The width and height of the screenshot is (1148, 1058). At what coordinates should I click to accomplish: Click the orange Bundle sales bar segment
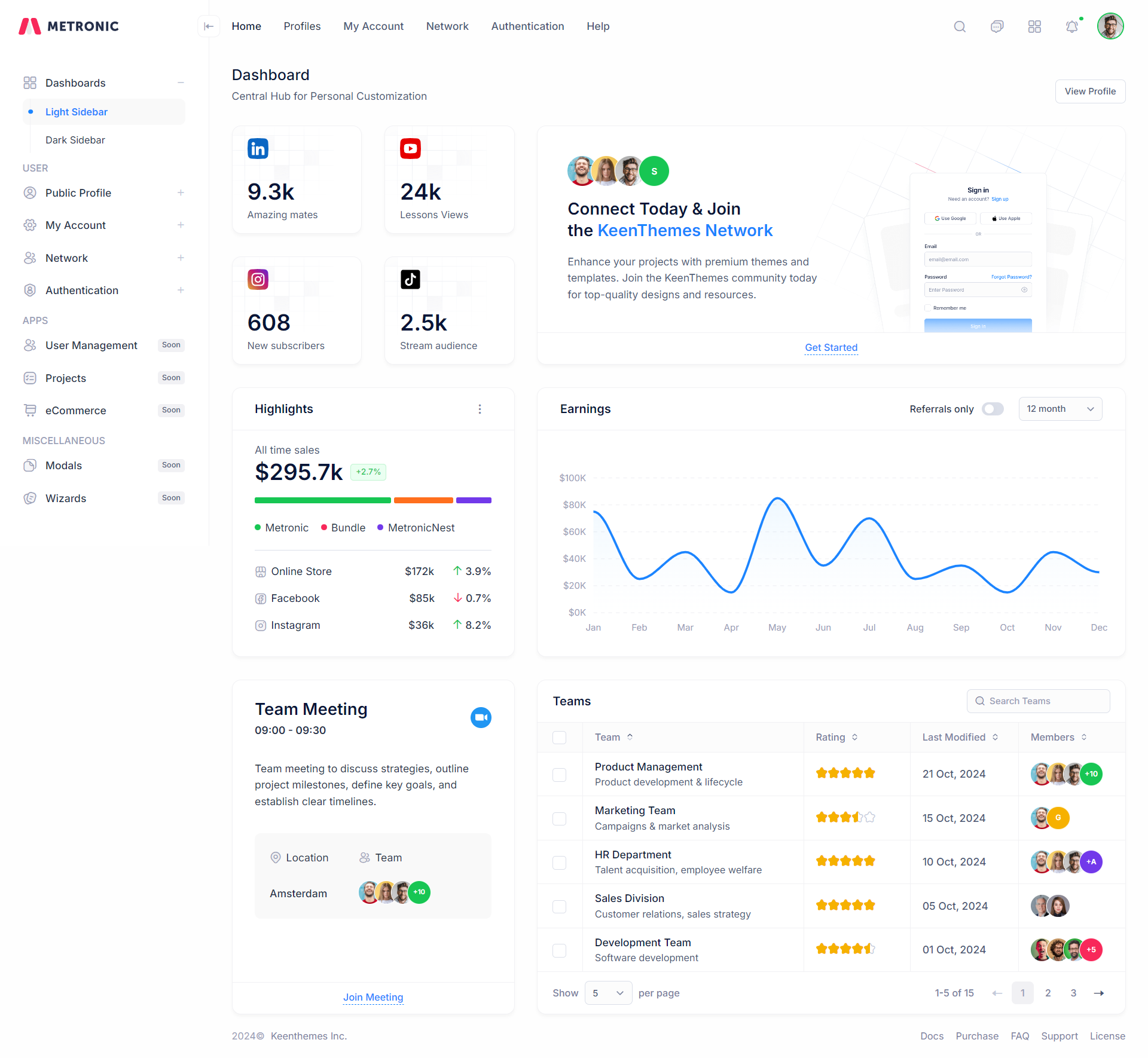pyautogui.click(x=423, y=500)
